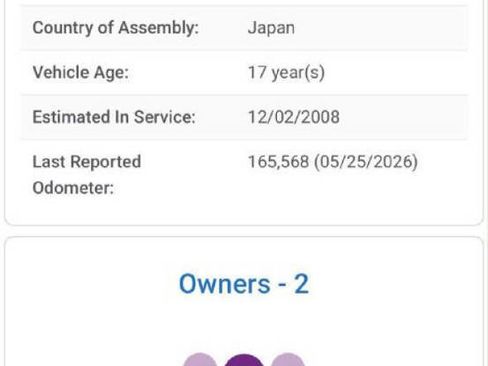
Task: Click the number 2 in Owners heading
Action: pos(301,284)
